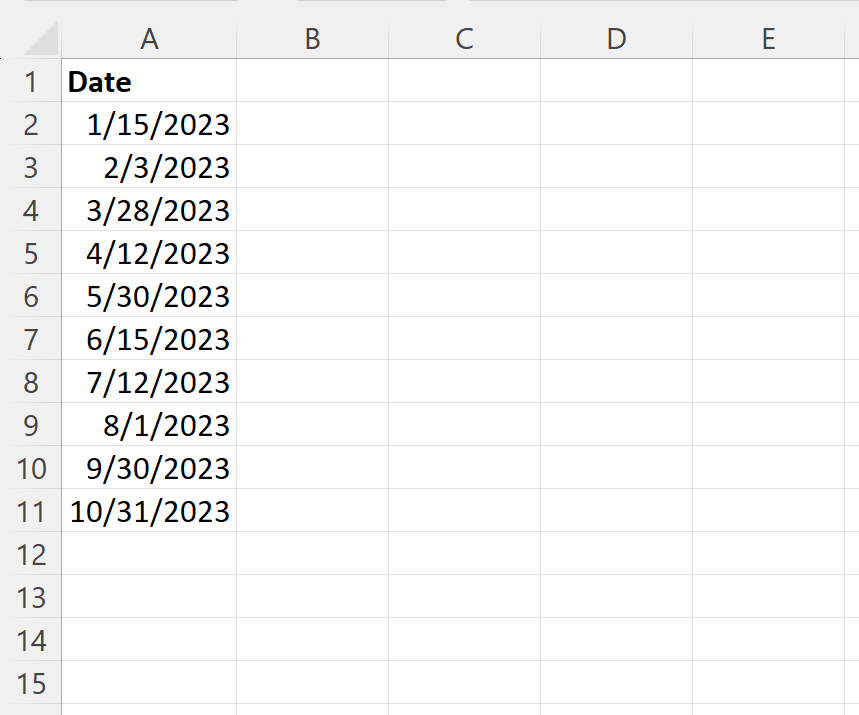Click empty cell B2 next to 1/15/2023
Viewport: 859px width, 715px height.
click(x=312, y=124)
